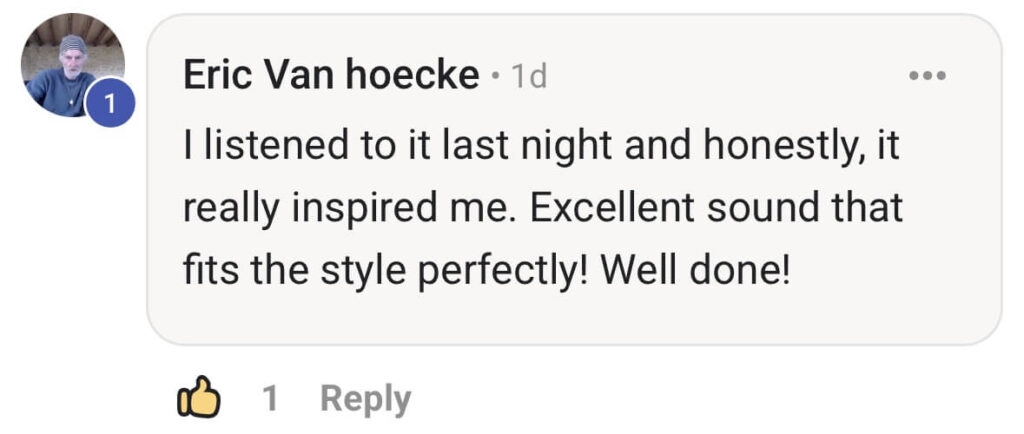Reply to Eric Van hoecke's comment

pos(365,399)
